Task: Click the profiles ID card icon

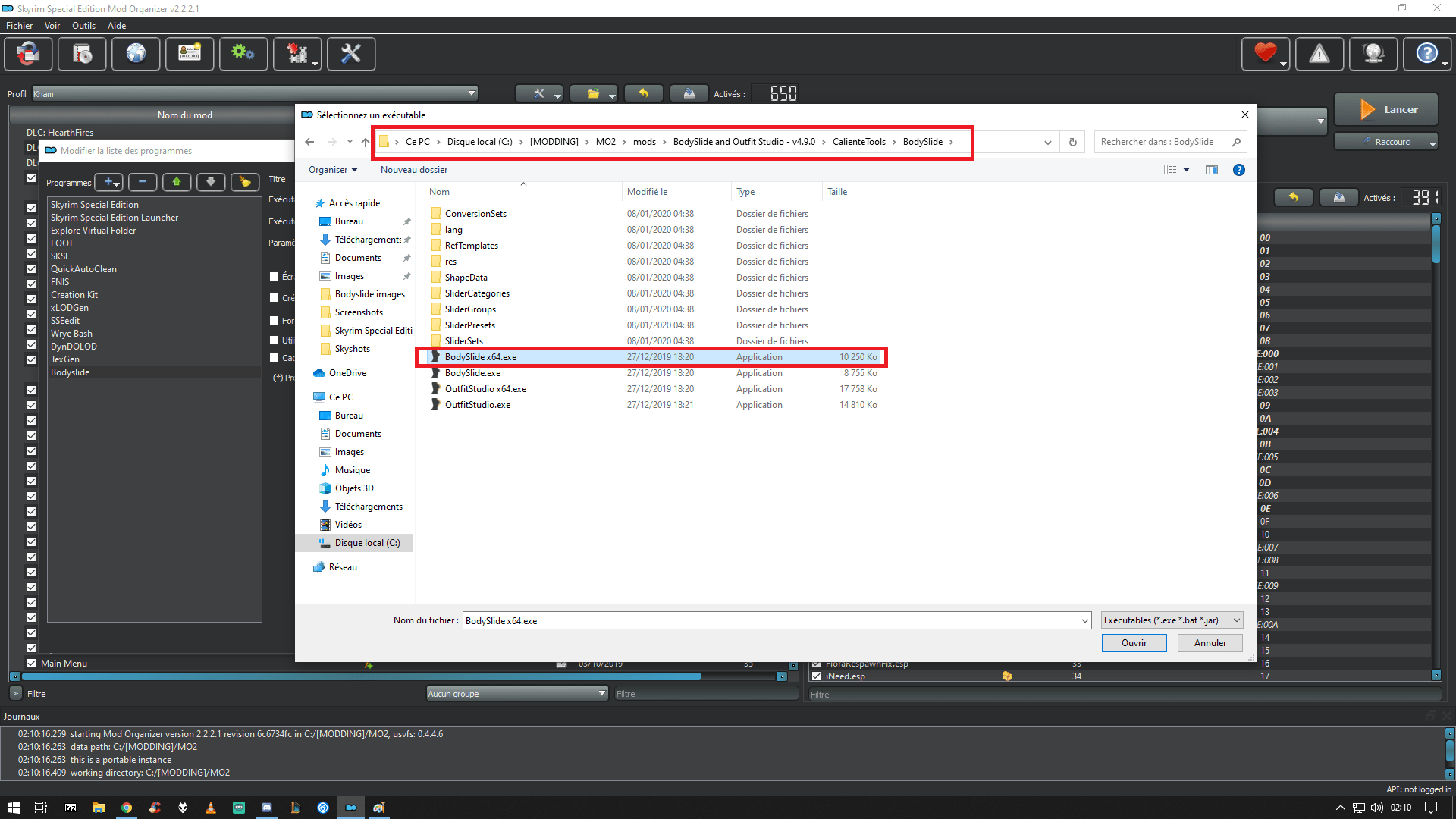Action: (x=190, y=54)
